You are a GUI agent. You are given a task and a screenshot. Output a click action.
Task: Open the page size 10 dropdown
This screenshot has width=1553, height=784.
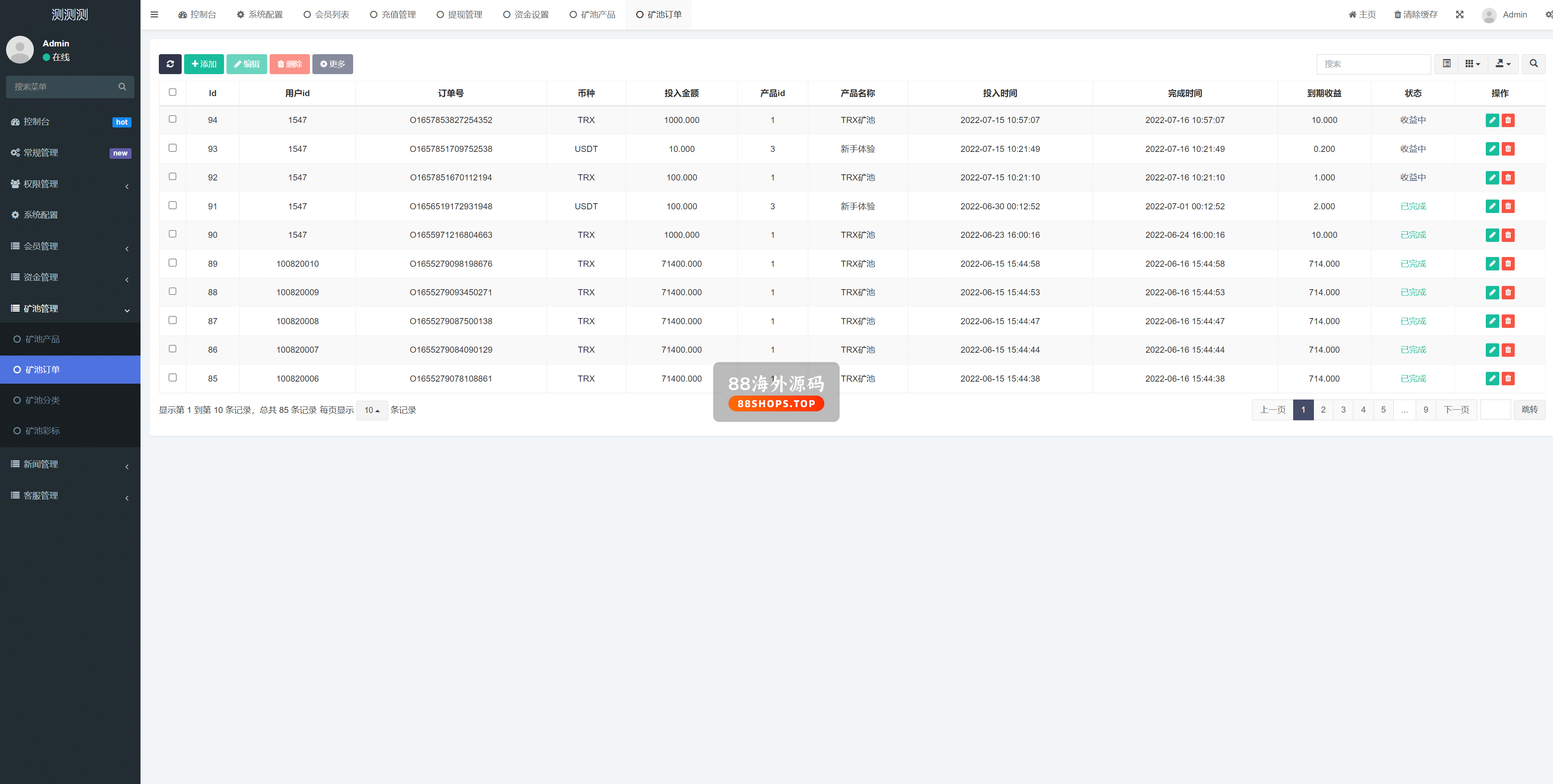(371, 410)
